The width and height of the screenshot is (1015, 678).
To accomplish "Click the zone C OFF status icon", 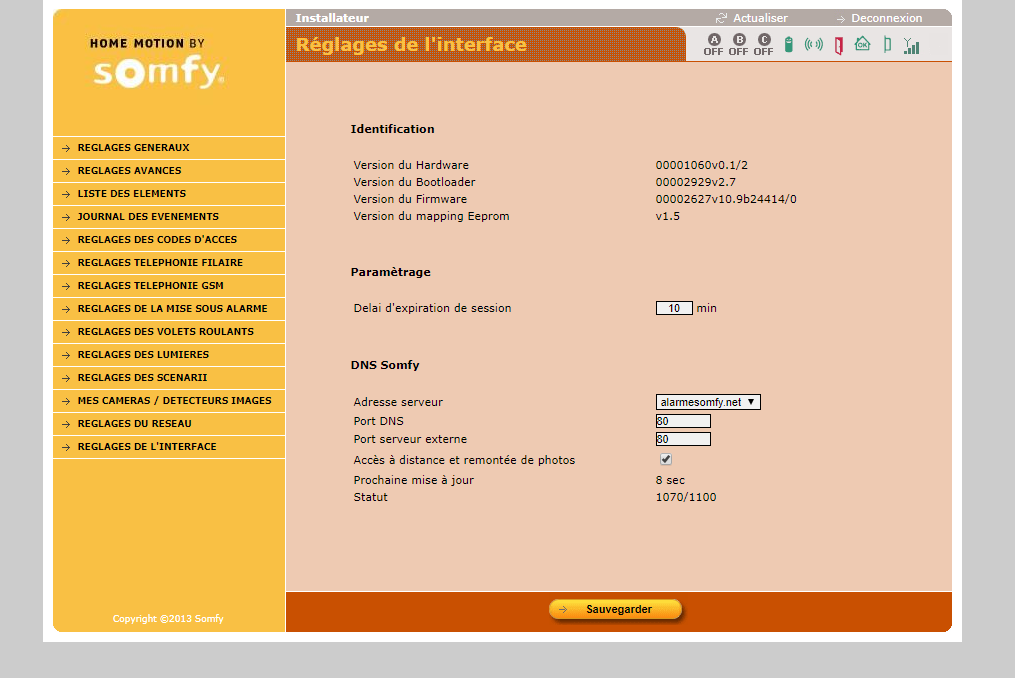I will click(764, 44).
